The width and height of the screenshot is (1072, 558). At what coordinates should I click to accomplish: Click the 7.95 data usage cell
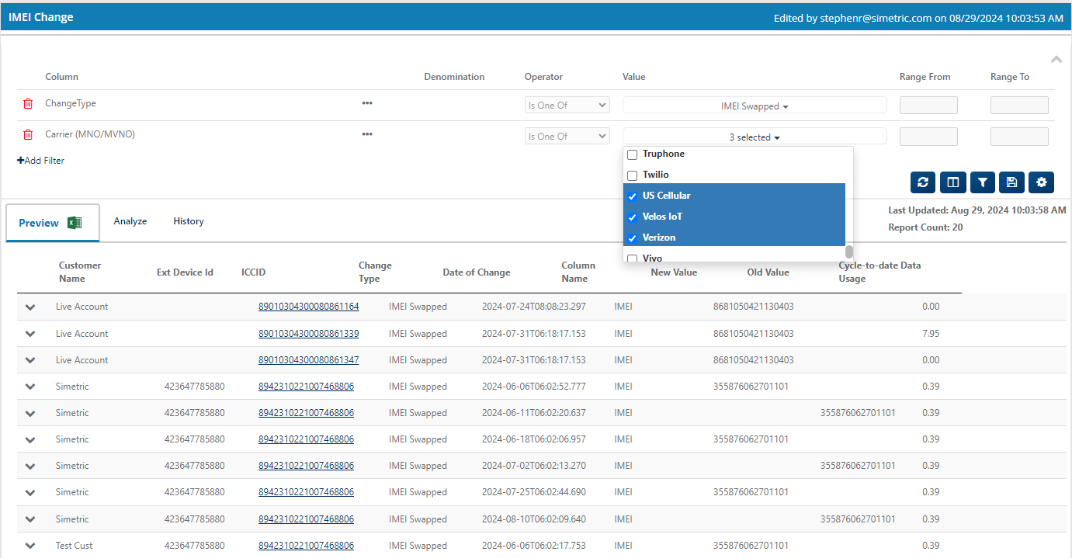(930, 334)
